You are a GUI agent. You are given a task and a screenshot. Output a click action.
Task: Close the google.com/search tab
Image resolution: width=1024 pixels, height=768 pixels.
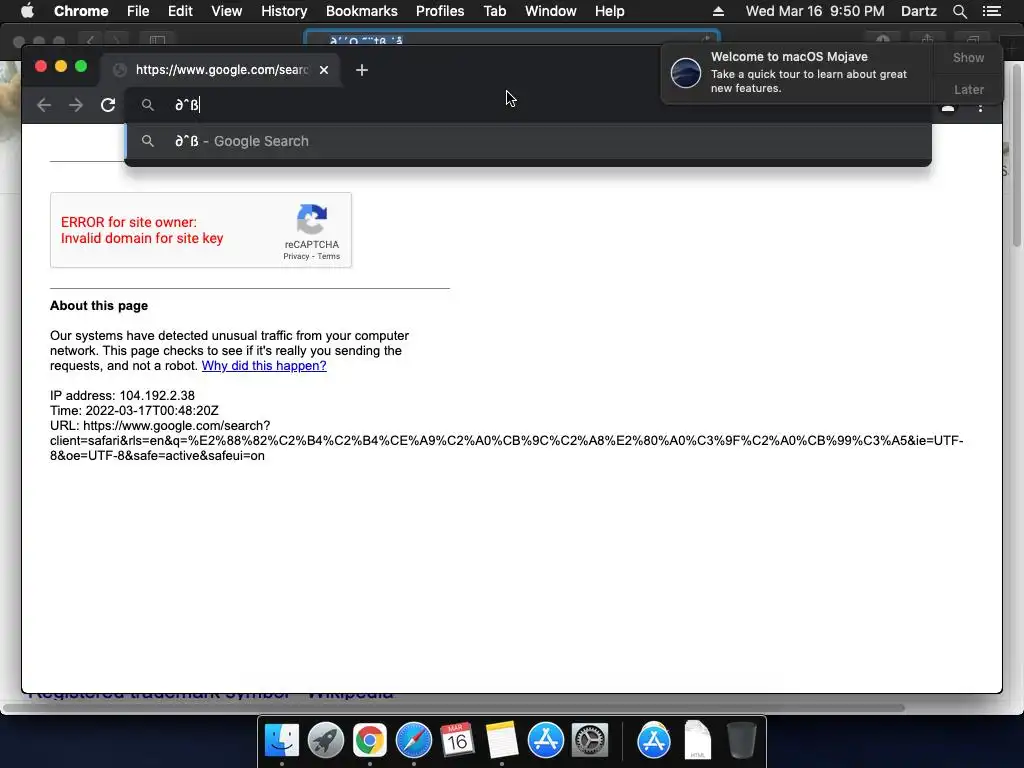(x=324, y=70)
